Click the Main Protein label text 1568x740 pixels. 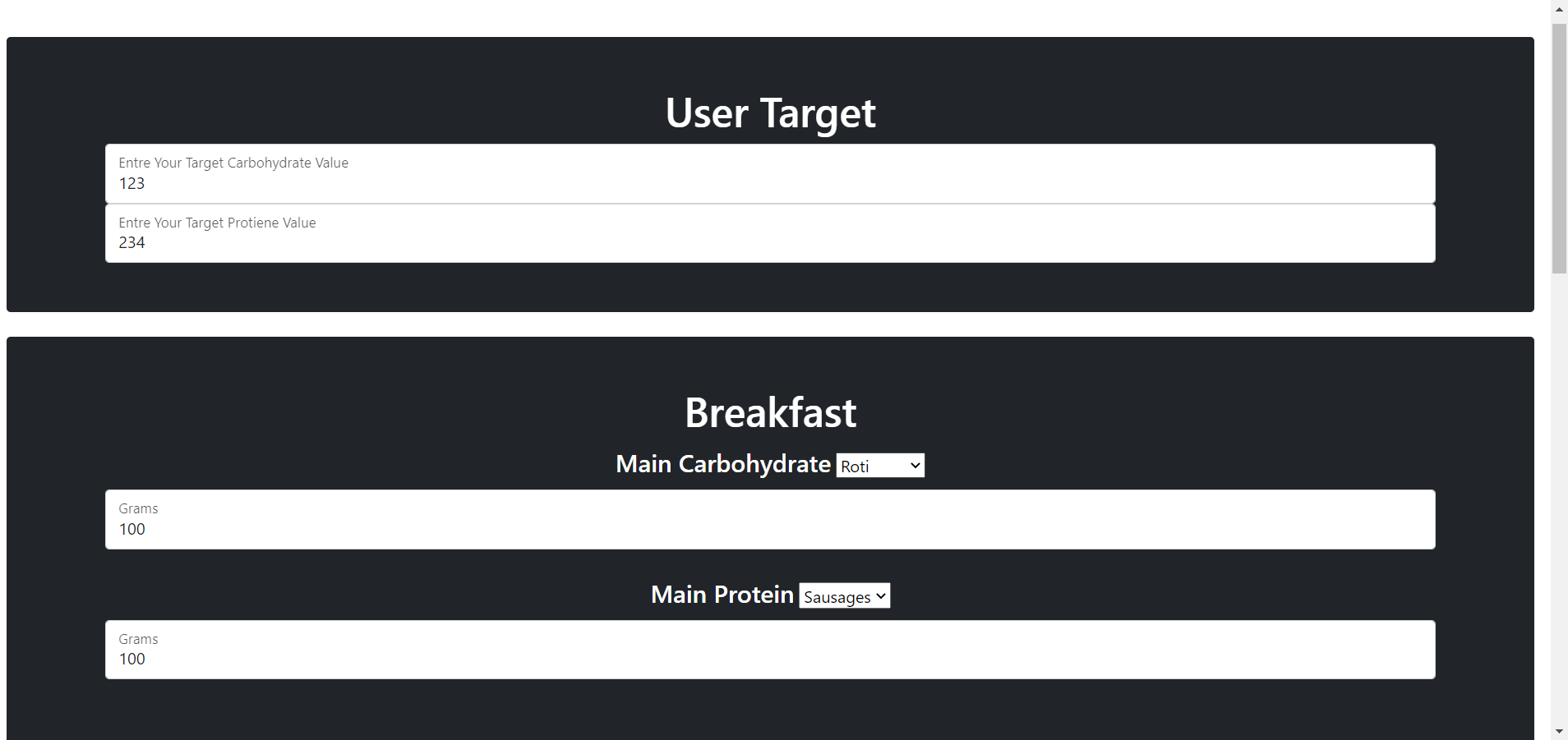tap(722, 594)
